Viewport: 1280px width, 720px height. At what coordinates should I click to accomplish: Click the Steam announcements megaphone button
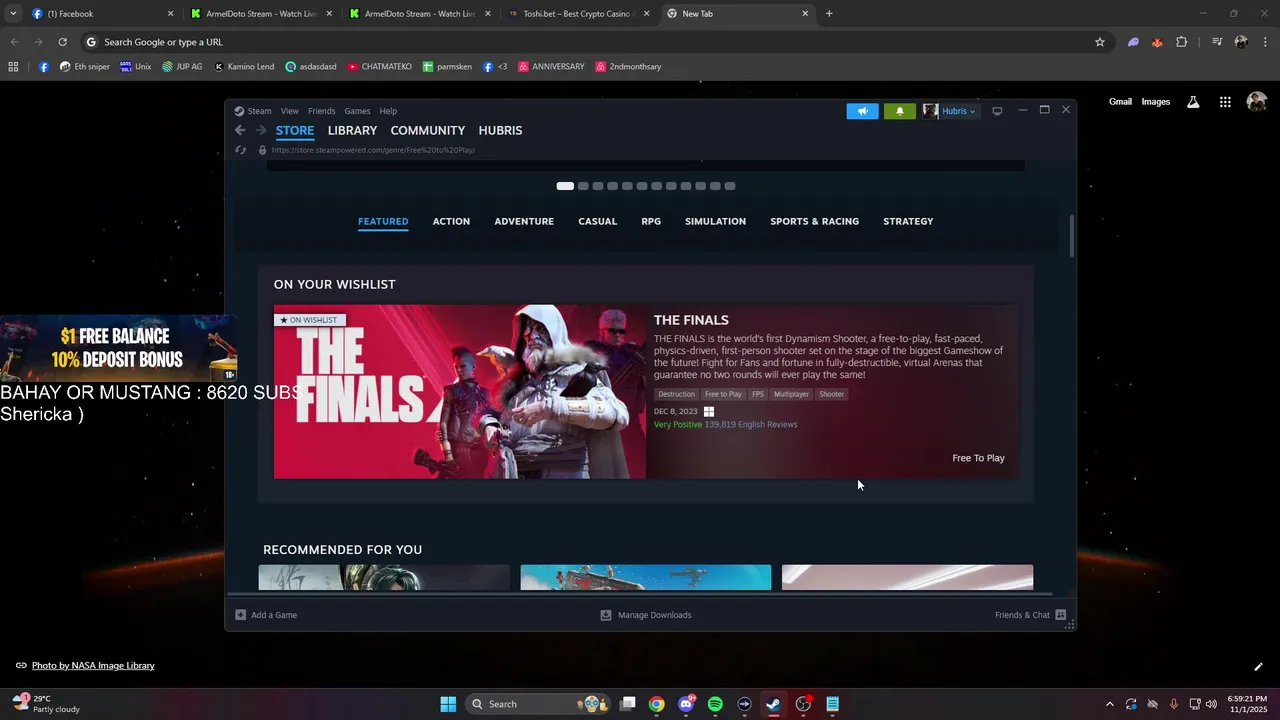(x=862, y=111)
